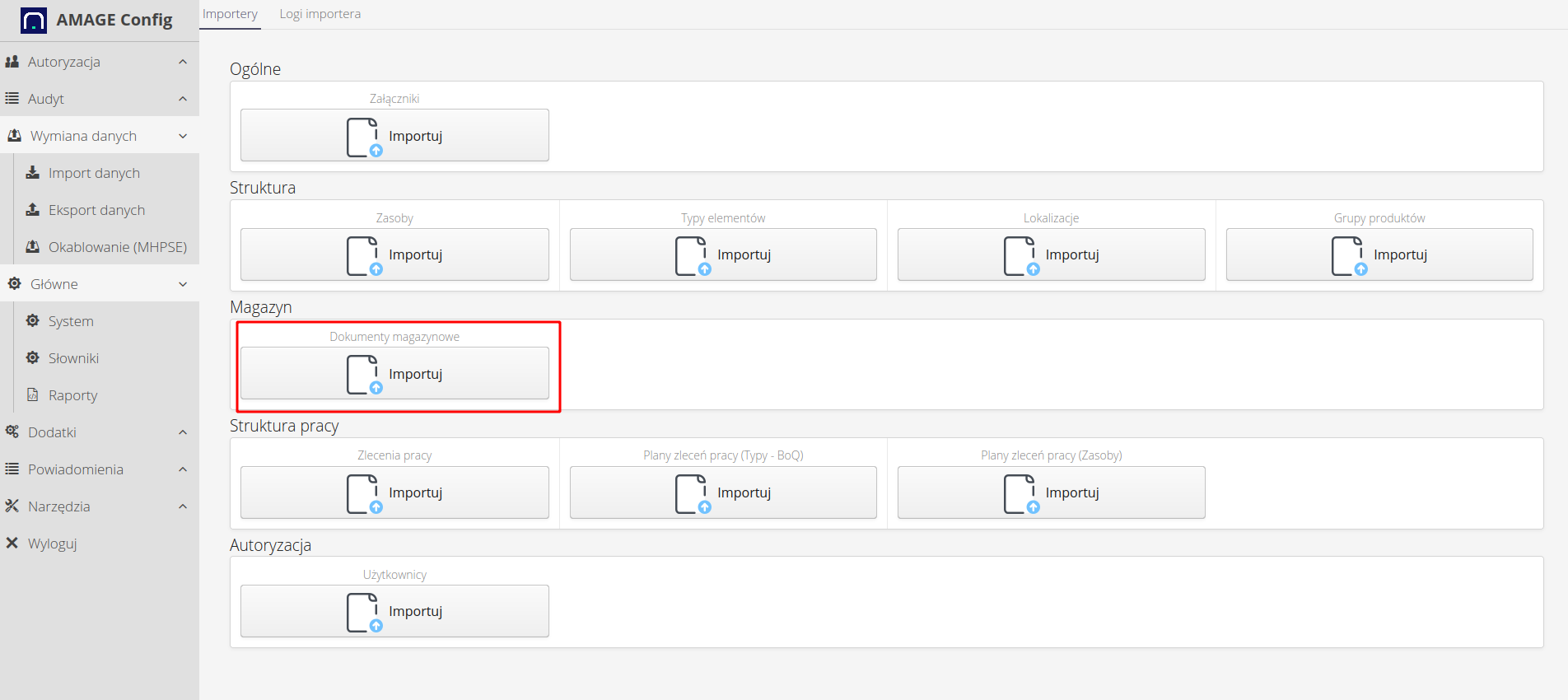Click file upload icon under Załączniki

pos(364,137)
